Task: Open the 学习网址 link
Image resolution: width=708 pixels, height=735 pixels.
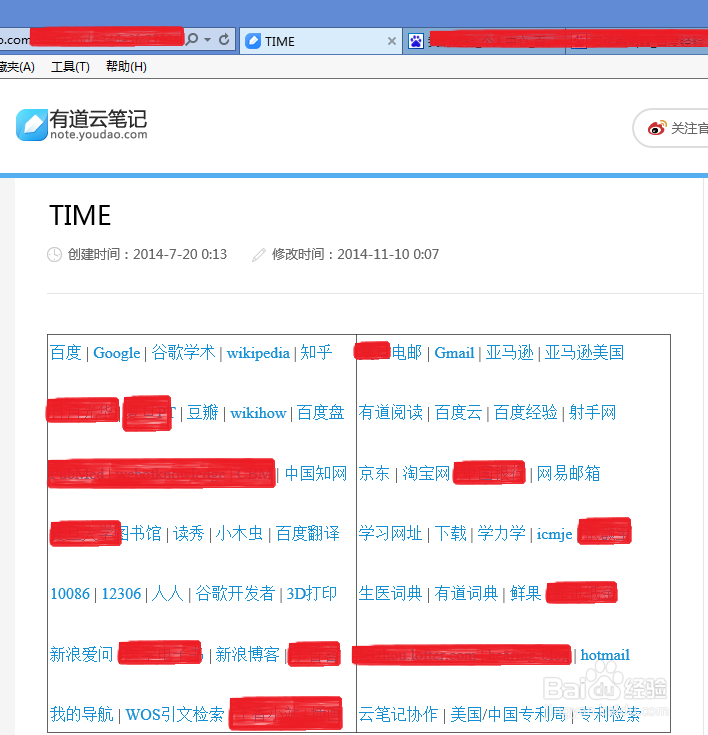Action: pos(391,533)
